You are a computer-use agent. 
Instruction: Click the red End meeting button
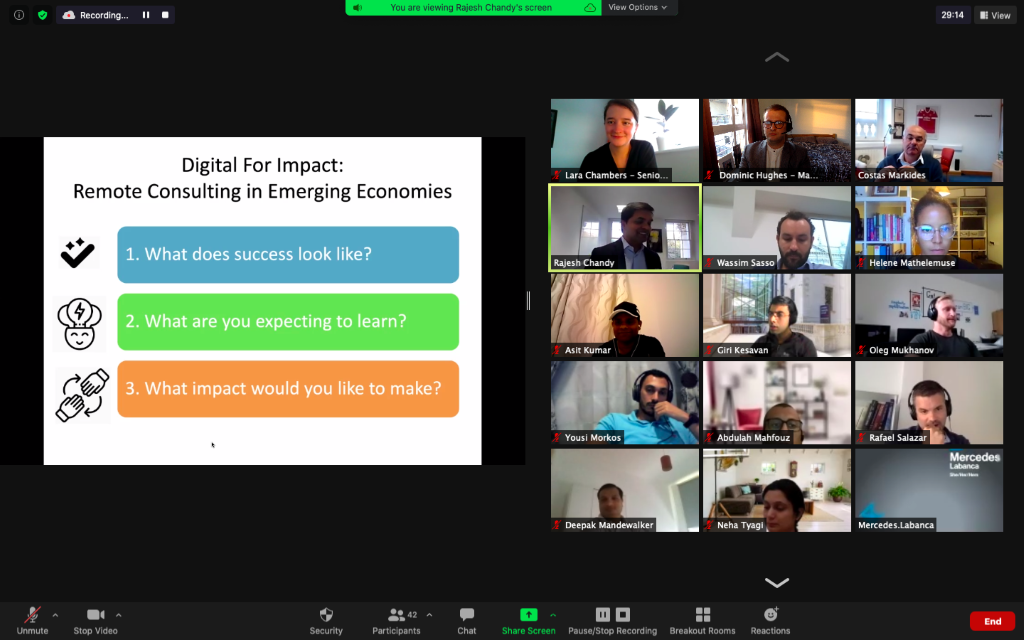[x=992, y=621]
